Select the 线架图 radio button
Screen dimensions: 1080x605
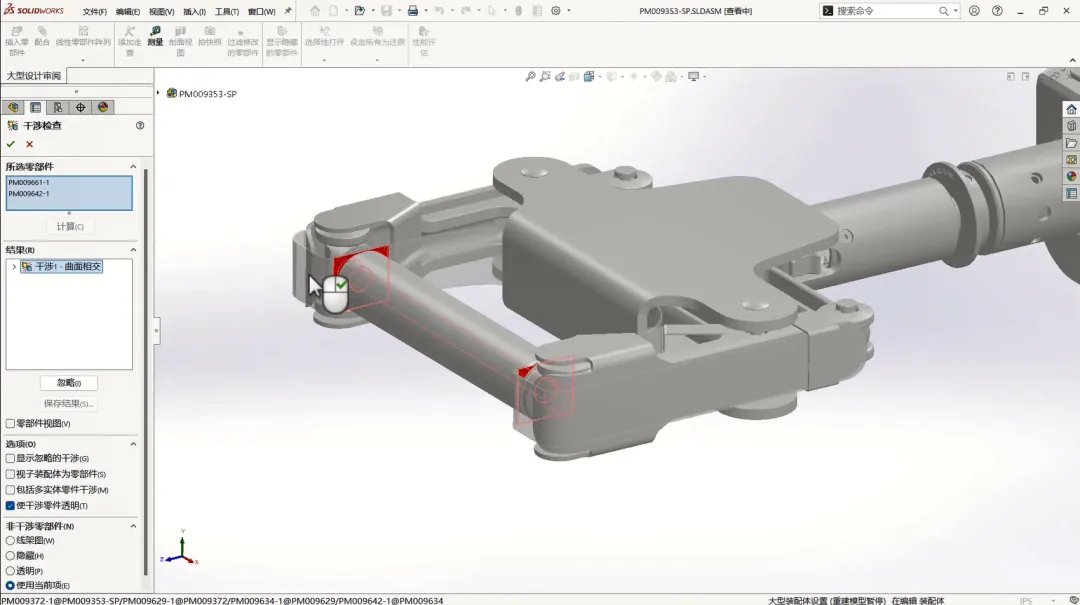pos(10,541)
